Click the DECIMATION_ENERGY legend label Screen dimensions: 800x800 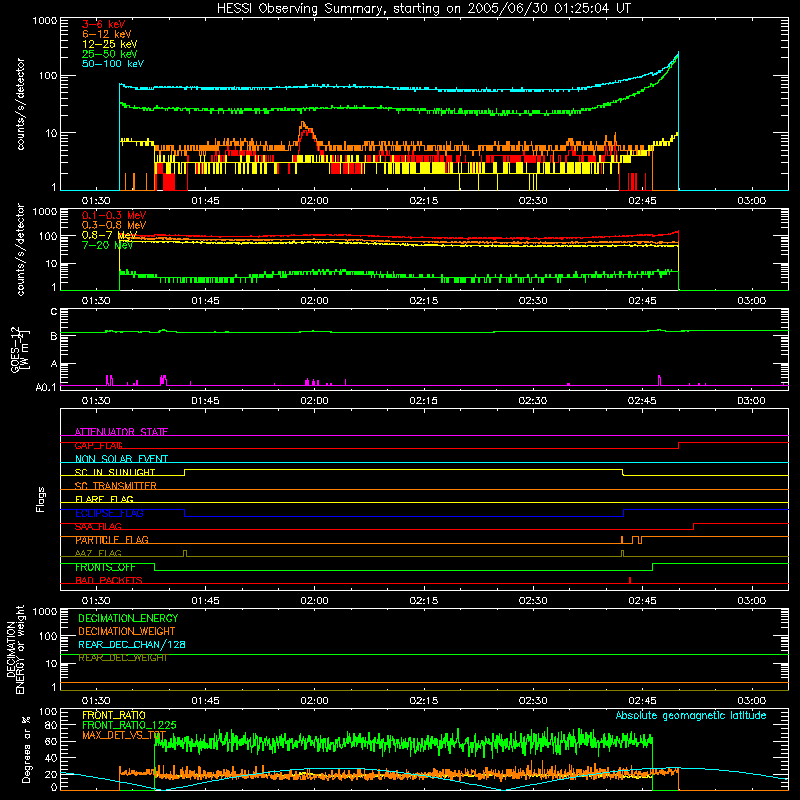(128, 618)
